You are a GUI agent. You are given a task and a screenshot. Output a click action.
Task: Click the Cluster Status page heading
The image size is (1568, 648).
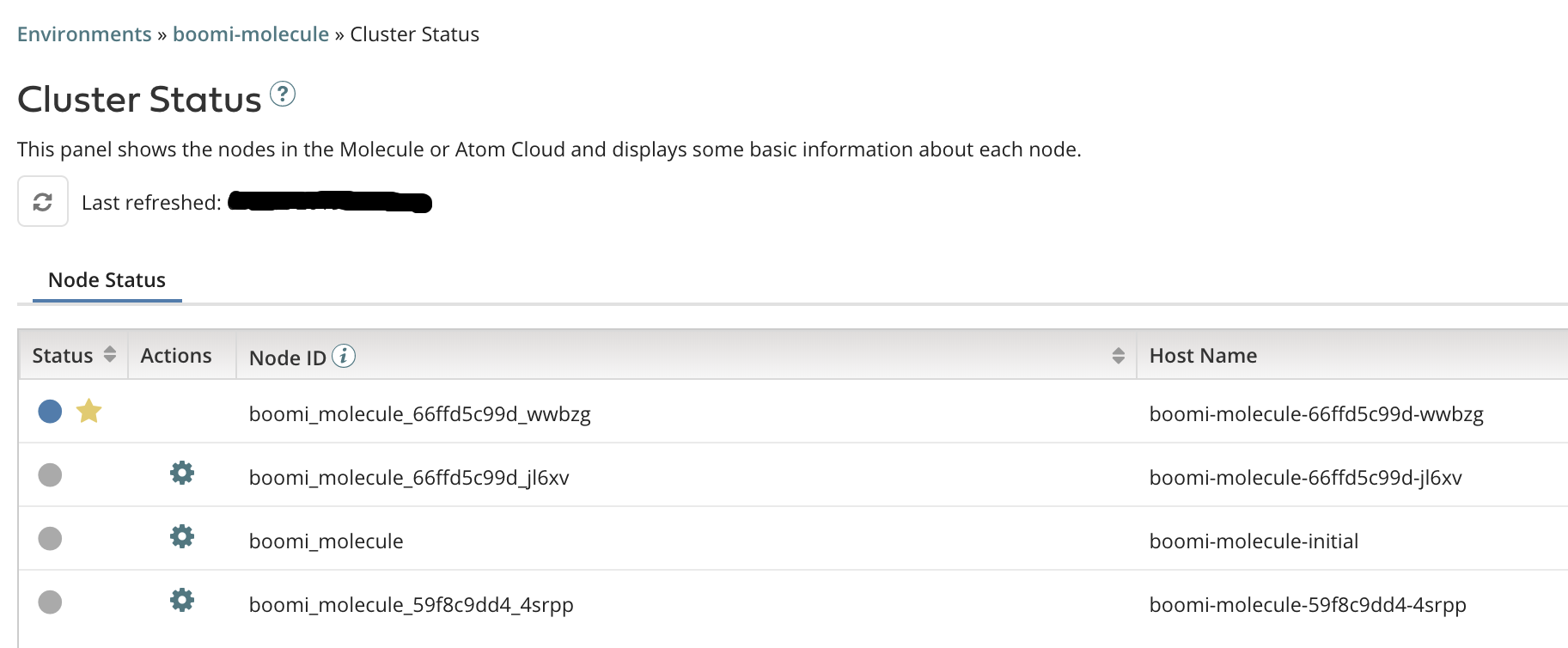(x=139, y=100)
